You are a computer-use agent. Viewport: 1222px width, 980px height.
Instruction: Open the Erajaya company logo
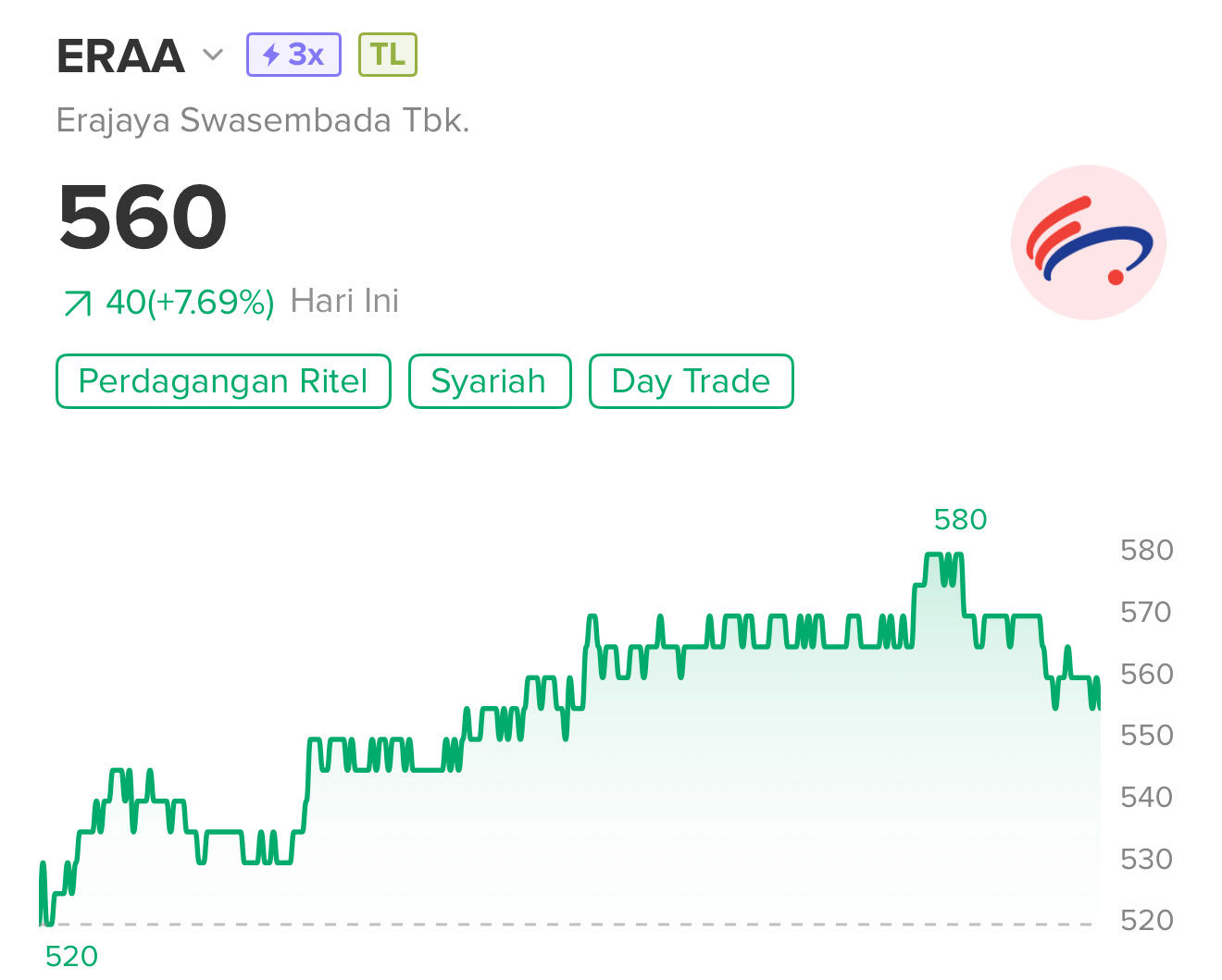pyautogui.click(x=1089, y=242)
